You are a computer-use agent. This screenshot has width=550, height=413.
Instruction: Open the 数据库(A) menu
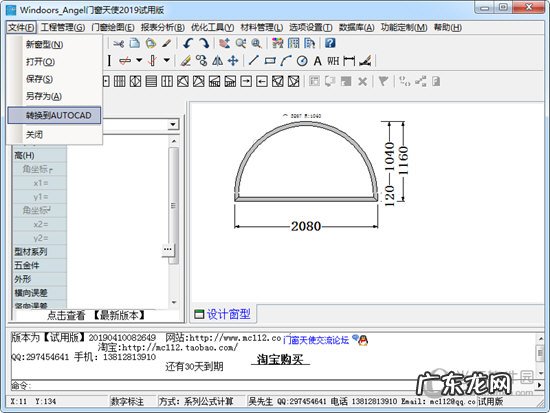pyautogui.click(x=357, y=27)
